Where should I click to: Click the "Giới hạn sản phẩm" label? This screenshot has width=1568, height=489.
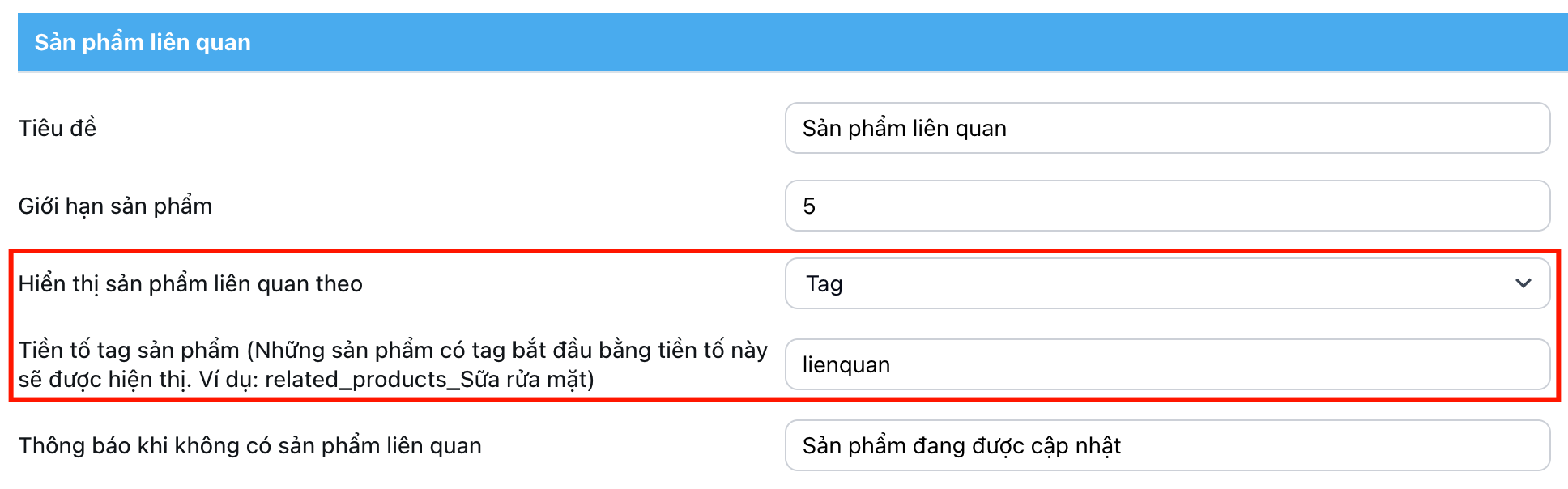click(x=115, y=206)
